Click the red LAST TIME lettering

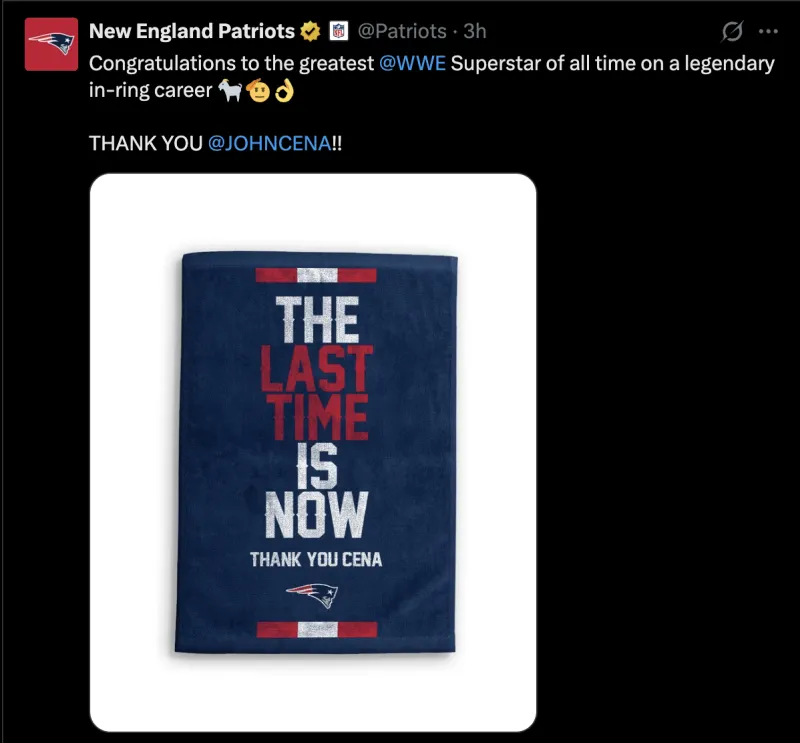tap(316, 392)
